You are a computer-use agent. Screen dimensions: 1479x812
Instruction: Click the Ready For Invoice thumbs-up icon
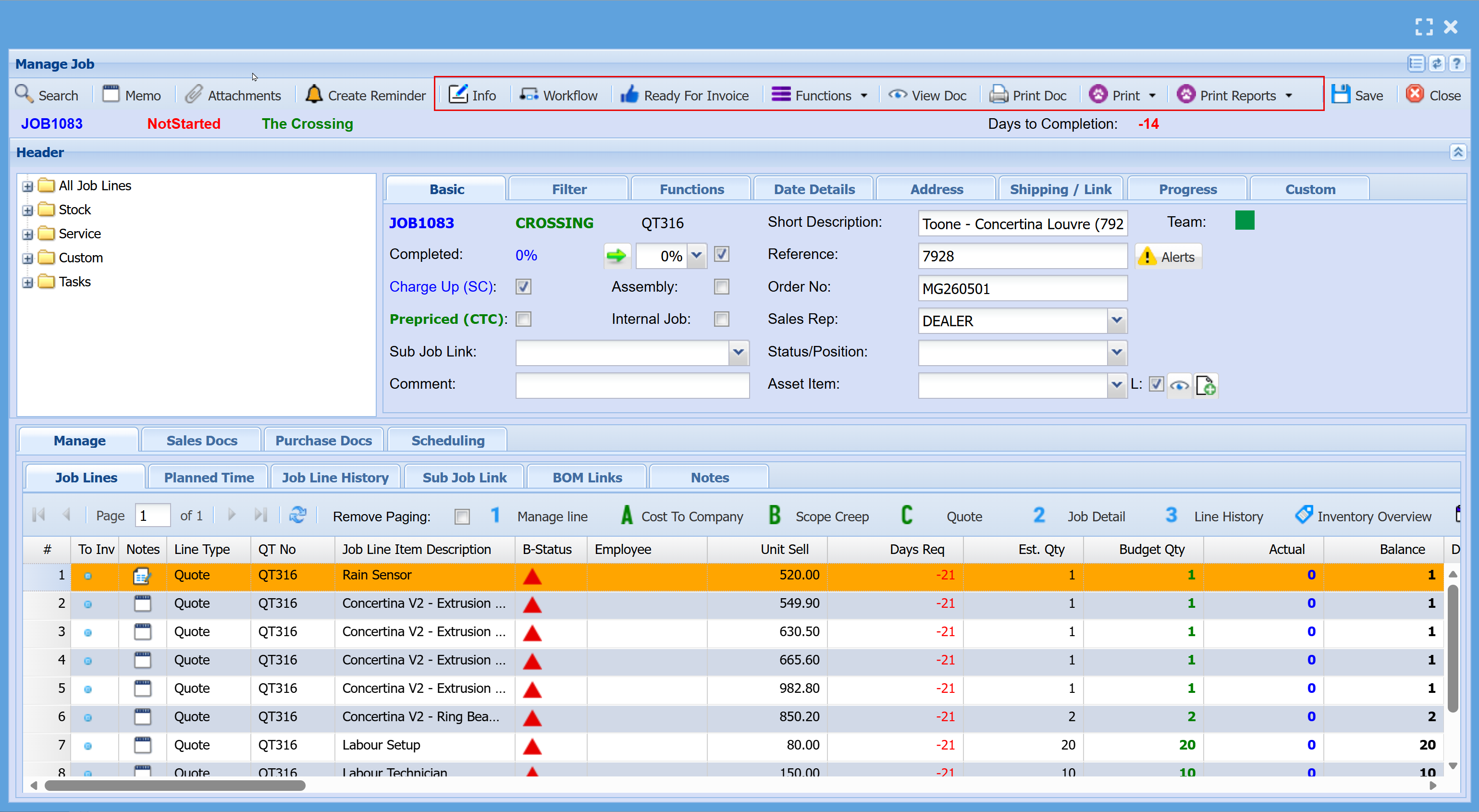(x=629, y=94)
